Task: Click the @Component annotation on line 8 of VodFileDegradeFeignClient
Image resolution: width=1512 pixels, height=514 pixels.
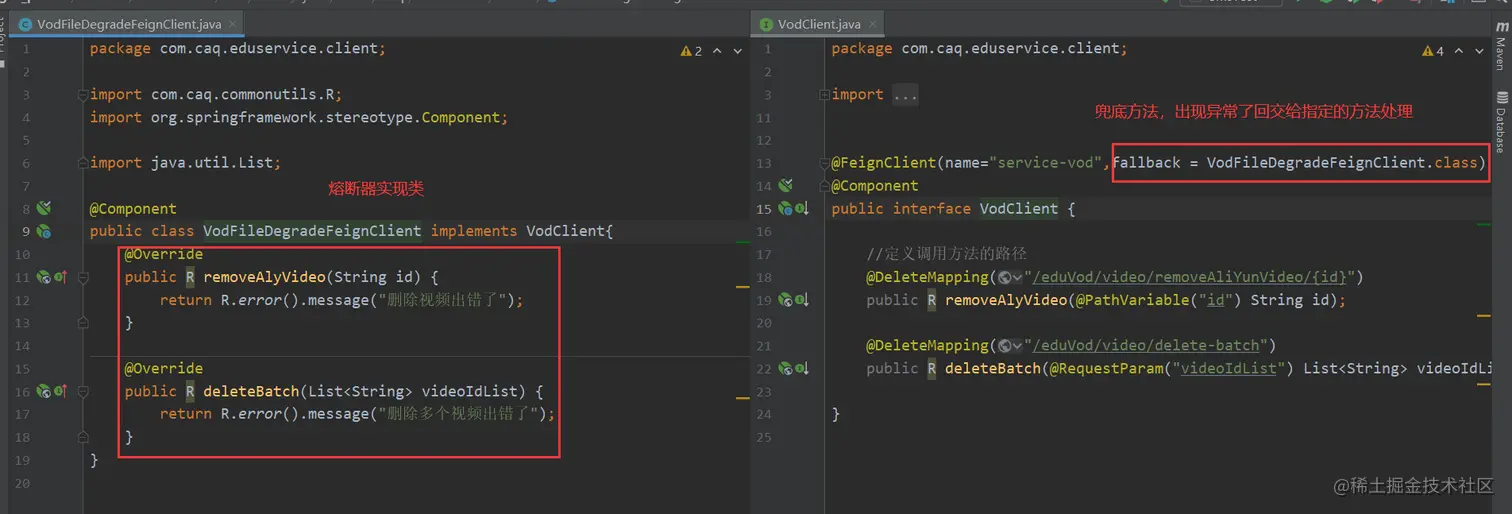Action: (133, 209)
